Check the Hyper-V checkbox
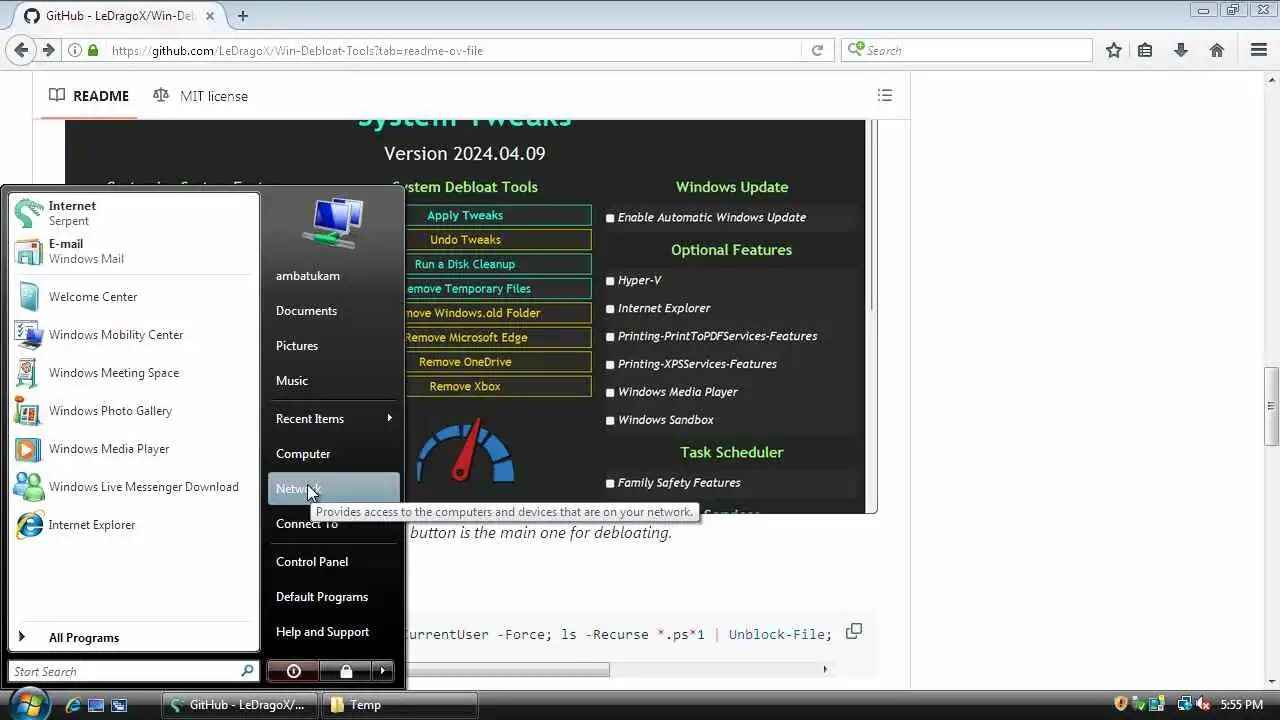The width and height of the screenshot is (1280, 720). pyautogui.click(x=610, y=281)
